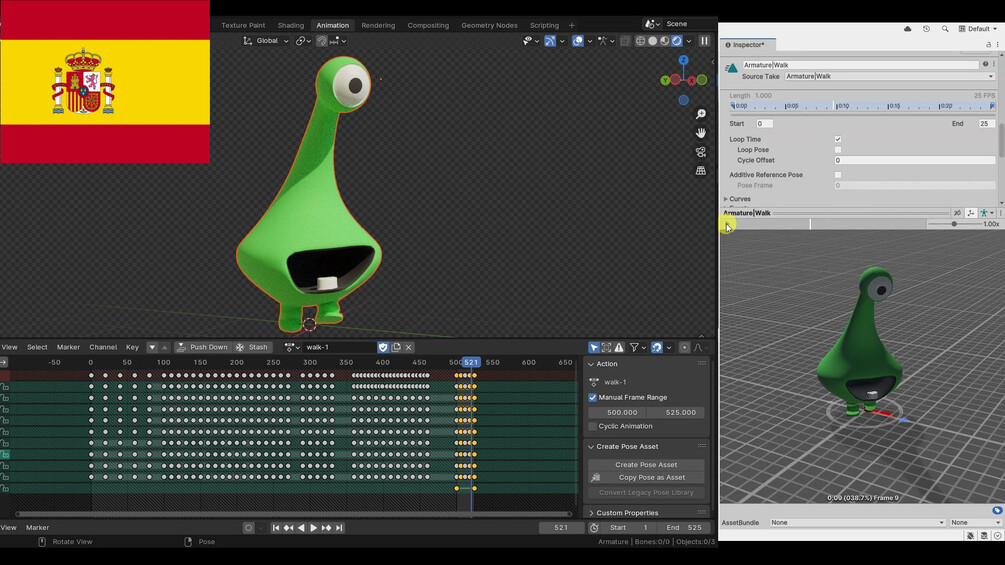
Task: Switch to the Texture Paint workspace tab
Action: point(243,25)
